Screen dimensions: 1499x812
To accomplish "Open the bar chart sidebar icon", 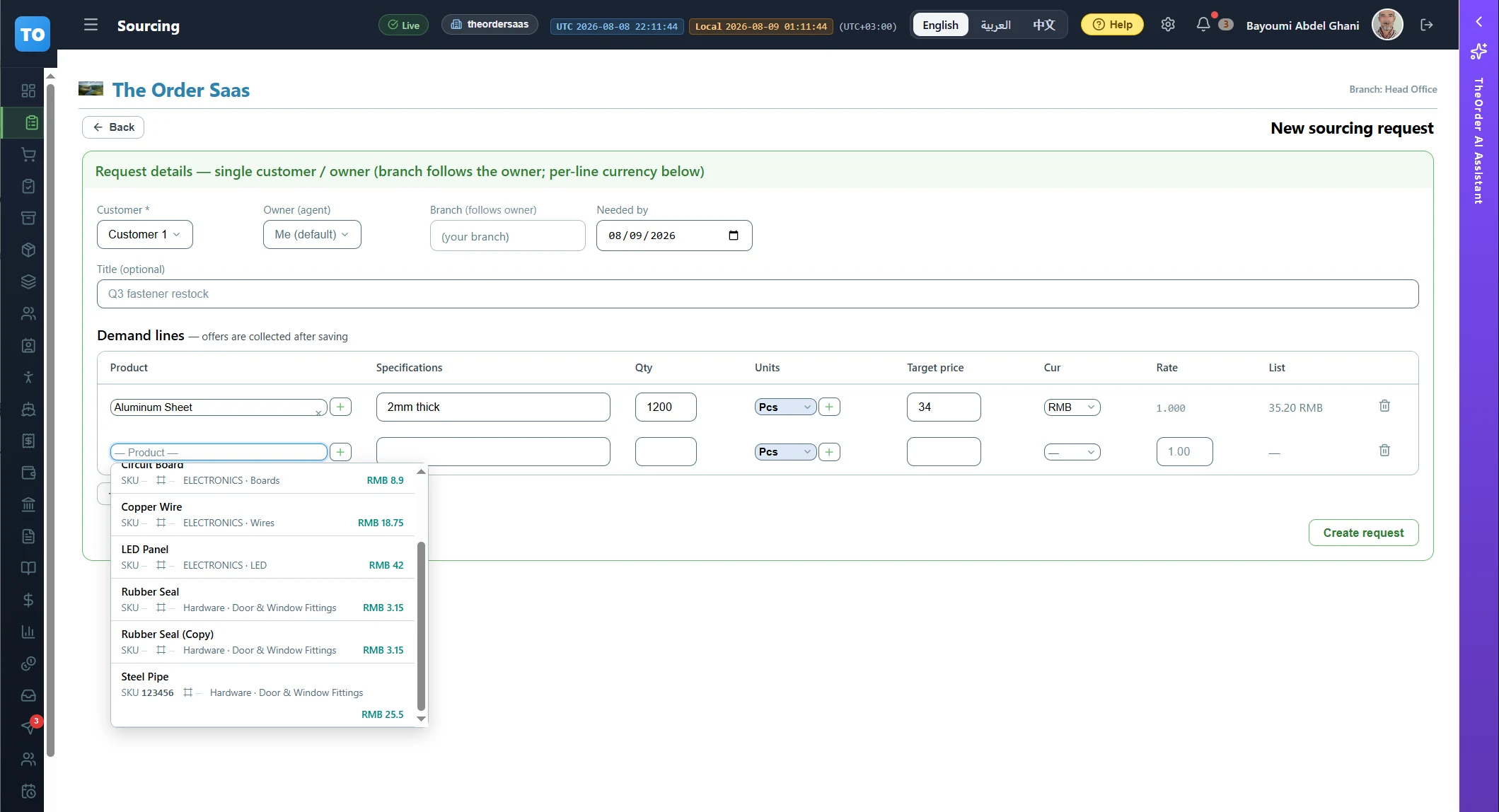I will [28, 632].
